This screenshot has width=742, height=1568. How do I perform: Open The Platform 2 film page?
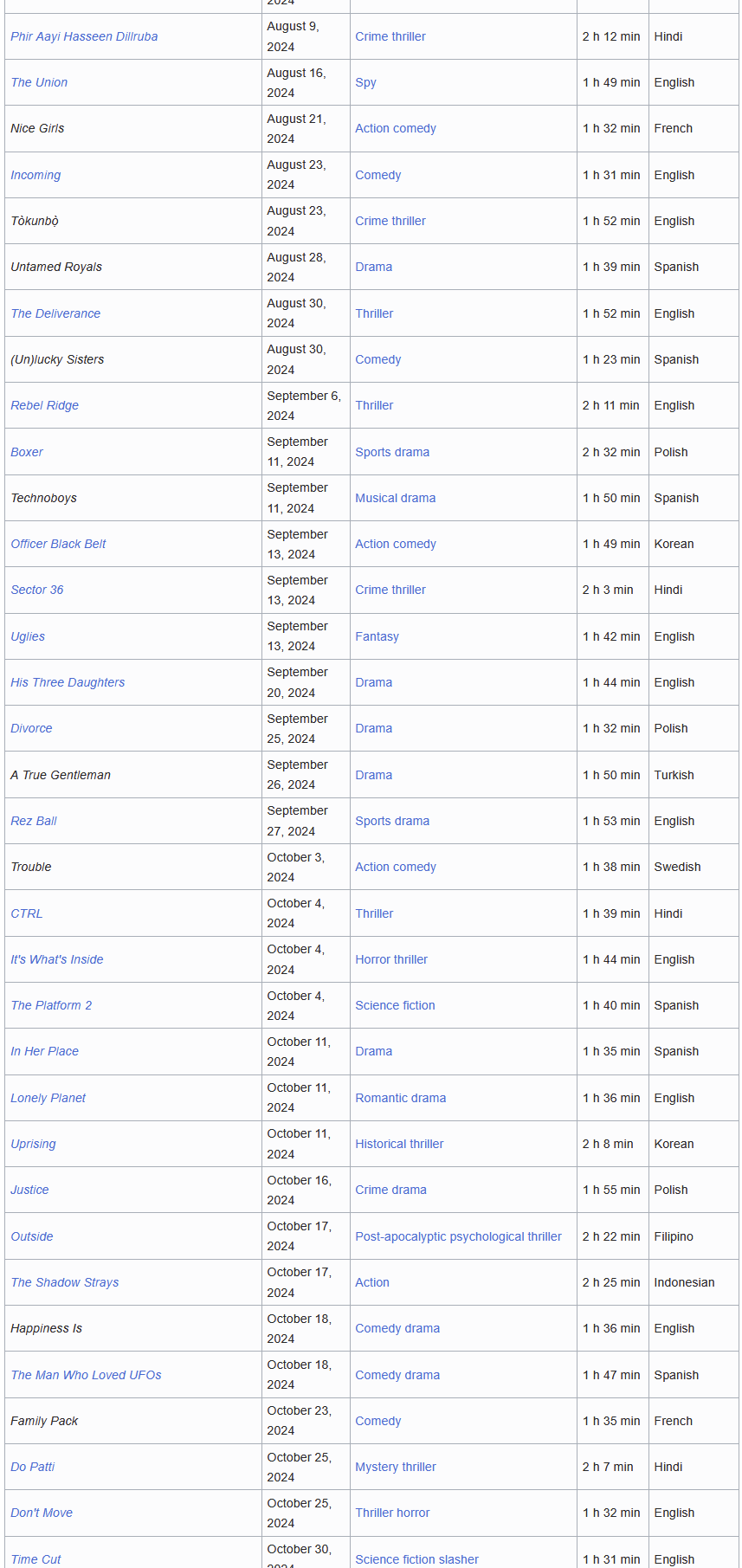point(51,1005)
